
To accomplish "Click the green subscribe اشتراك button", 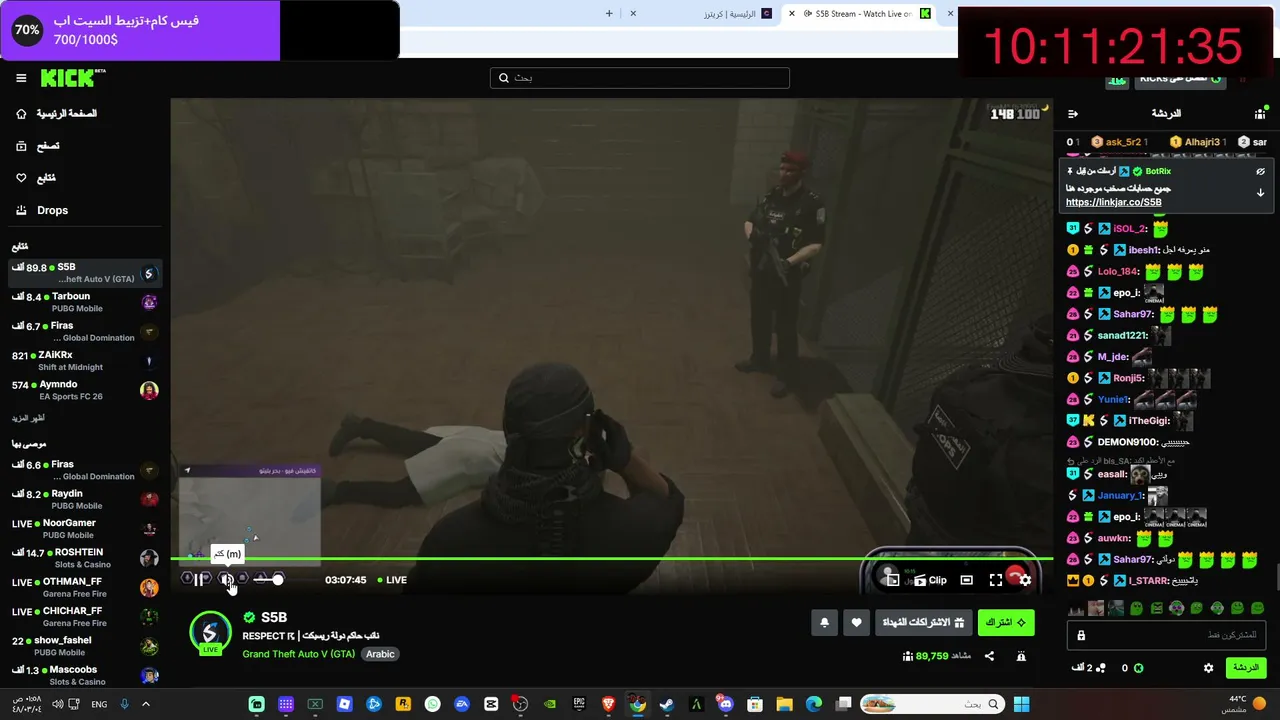I will point(1006,623).
